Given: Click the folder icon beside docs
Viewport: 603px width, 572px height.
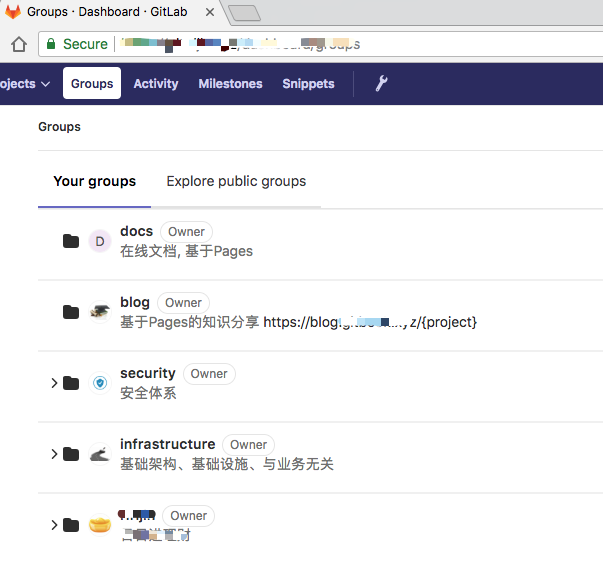Looking at the screenshot, I should [71, 241].
